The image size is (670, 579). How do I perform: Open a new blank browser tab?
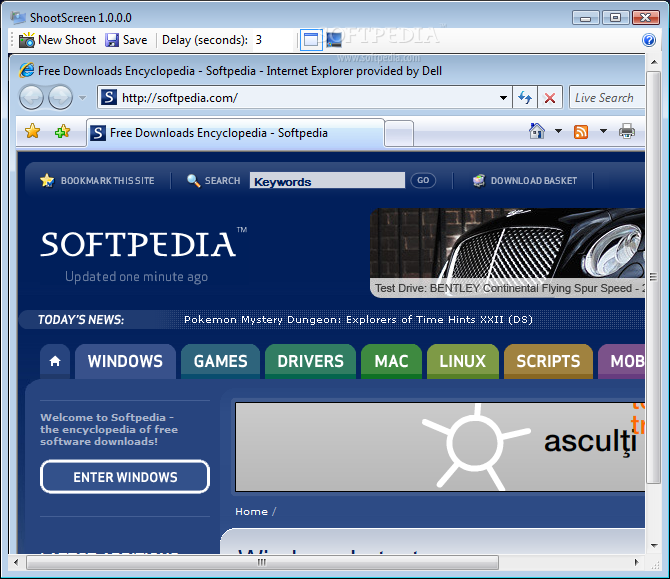tap(399, 133)
